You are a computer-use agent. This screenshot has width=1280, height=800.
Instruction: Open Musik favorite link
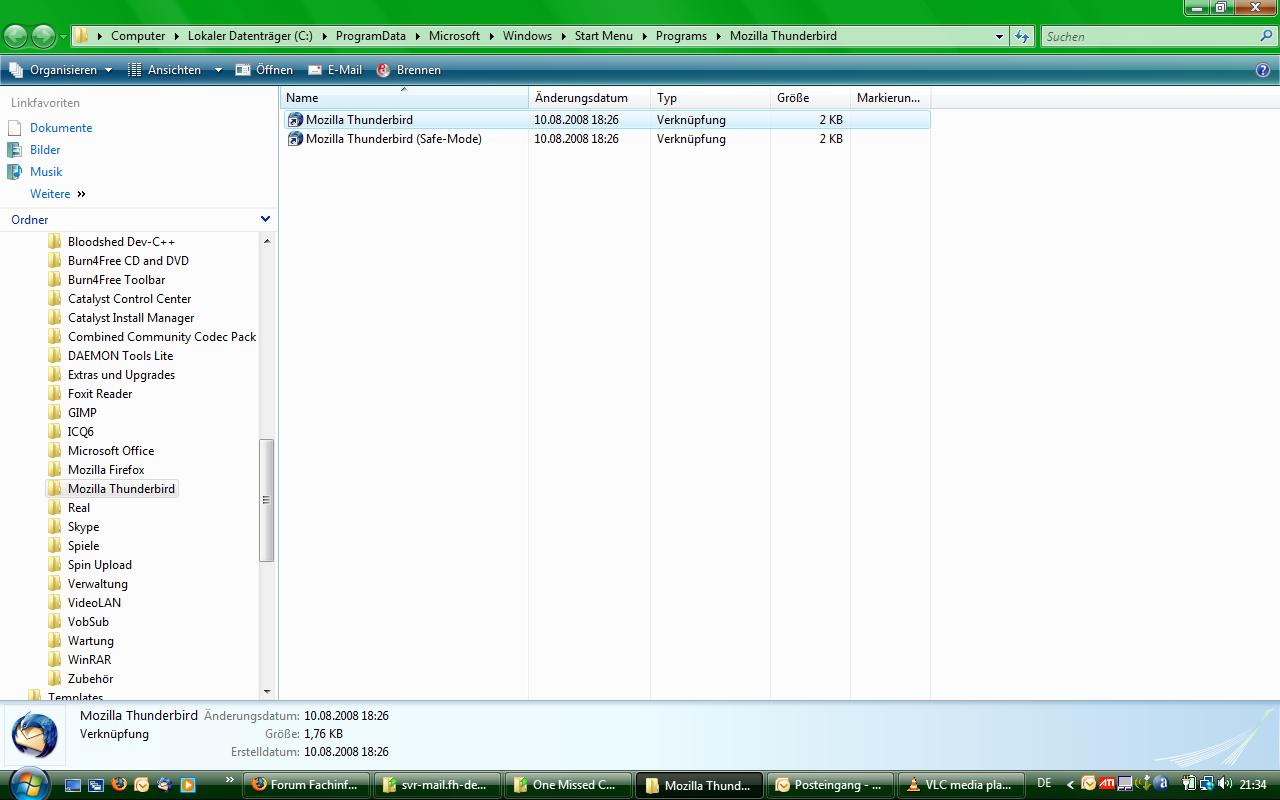click(x=46, y=172)
